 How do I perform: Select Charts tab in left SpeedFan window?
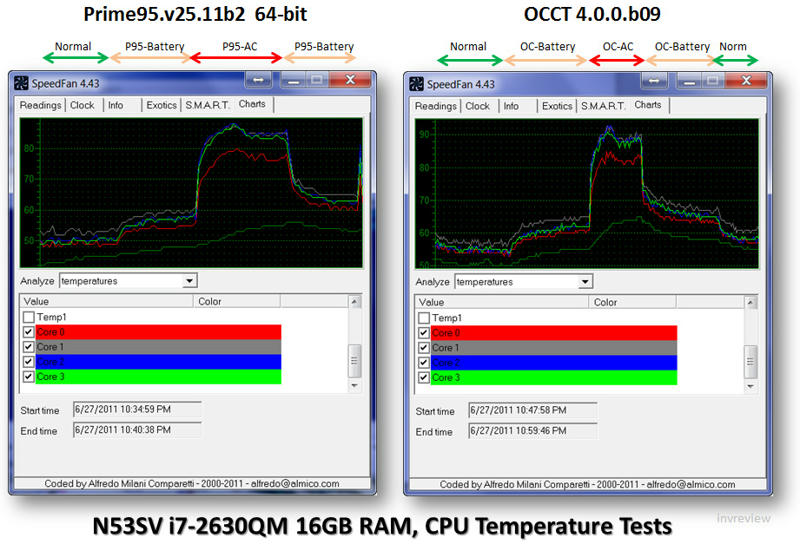[x=252, y=104]
